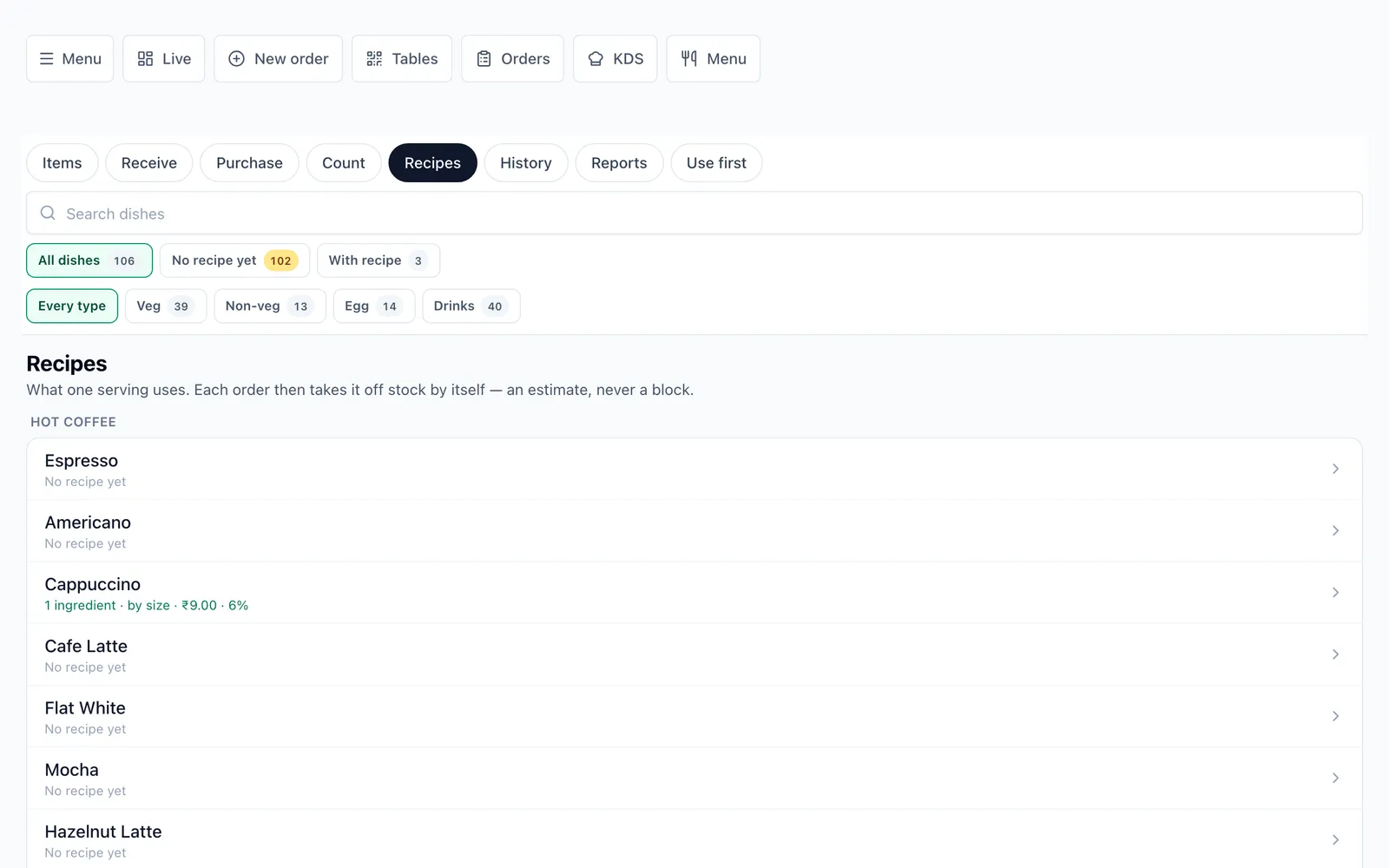Viewport: 1389px width, 868px height.
Task: Expand the Americano row chevron
Action: pyautogui.click(x=1335, y=530)
